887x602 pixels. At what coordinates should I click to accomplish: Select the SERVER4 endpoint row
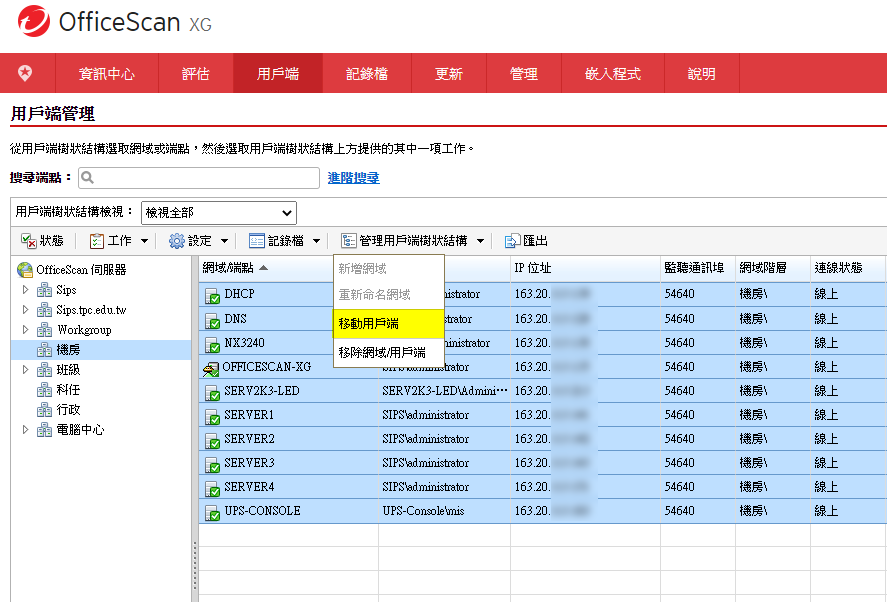click(x=543, y=487)
